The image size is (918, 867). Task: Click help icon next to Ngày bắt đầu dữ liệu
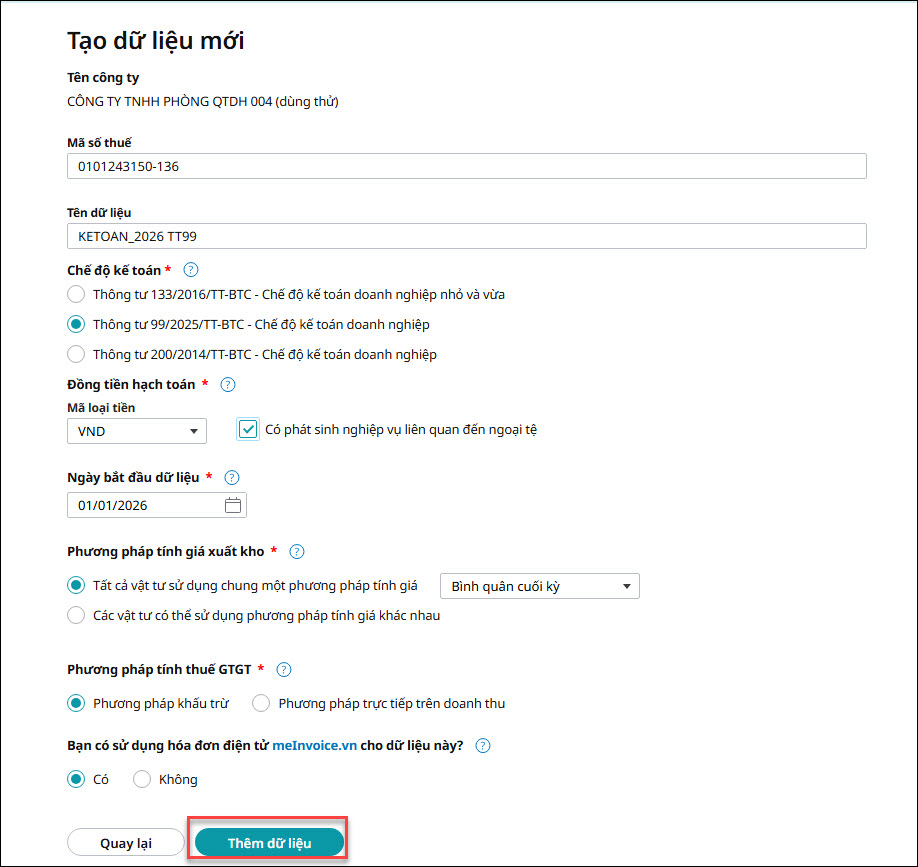tap(232, 478)
